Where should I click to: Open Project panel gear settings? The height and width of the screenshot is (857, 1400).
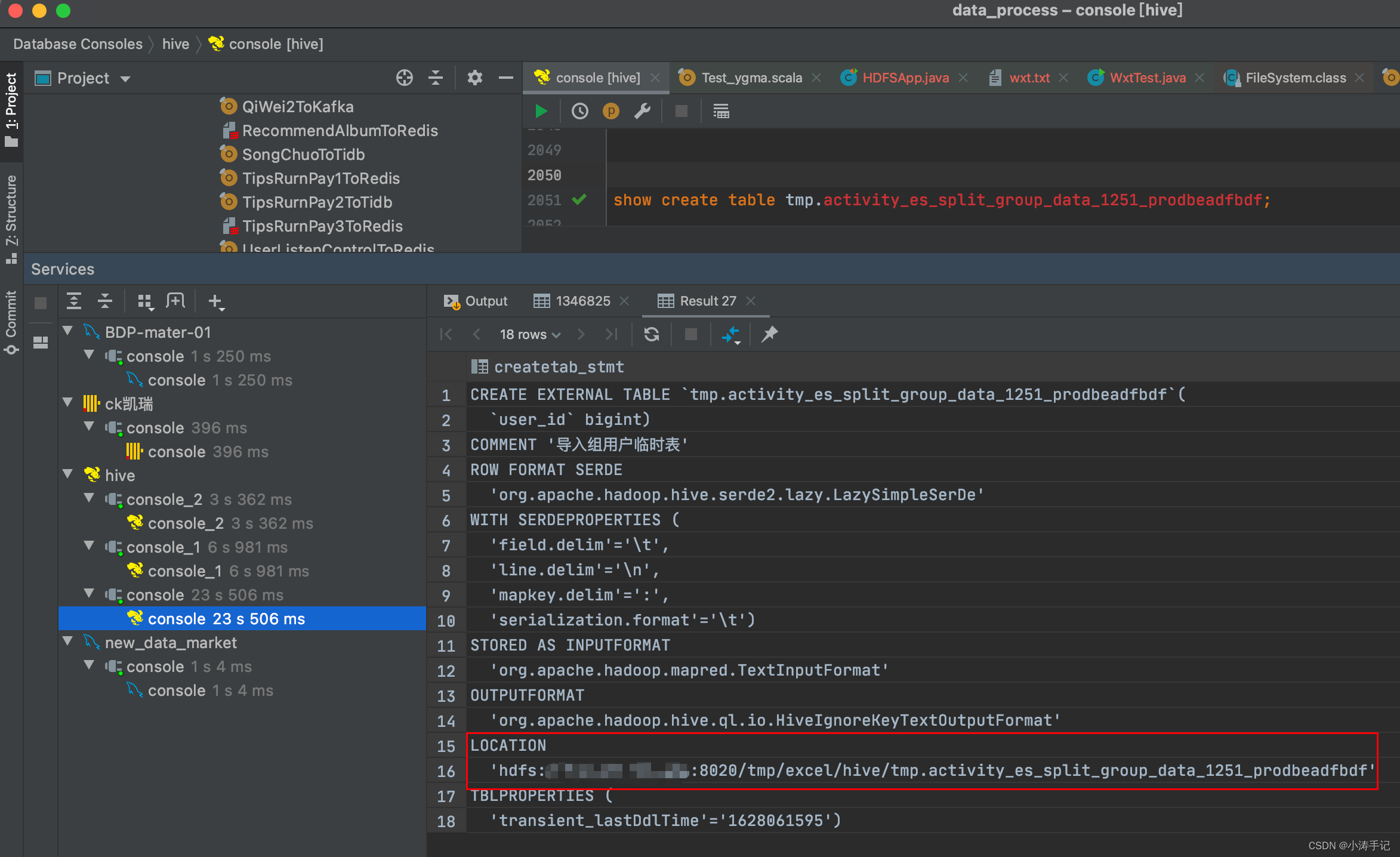point(474,78)
